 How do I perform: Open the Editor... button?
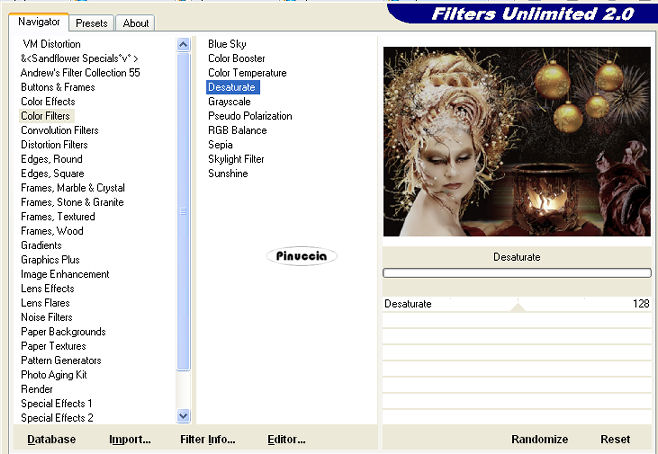pyautogui.click(x=287, y=439)
